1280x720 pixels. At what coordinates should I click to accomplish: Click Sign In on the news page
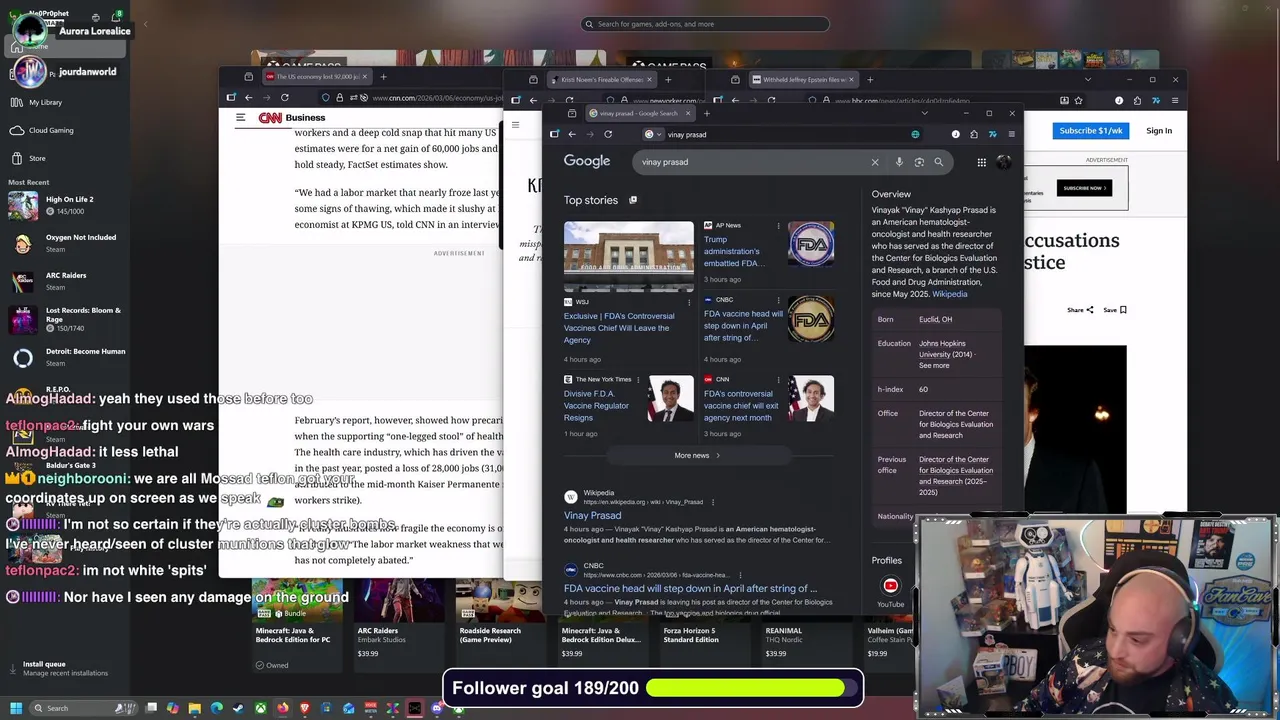click(1159, 131)
